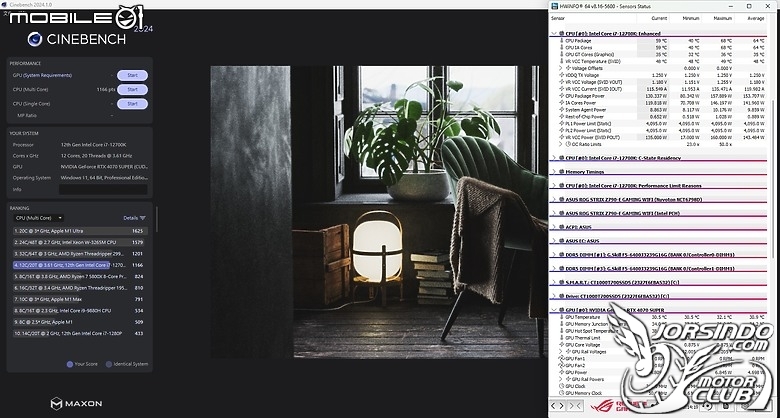
Task: Expand the Performance Limit Reasons group
Action: (554, 186)
